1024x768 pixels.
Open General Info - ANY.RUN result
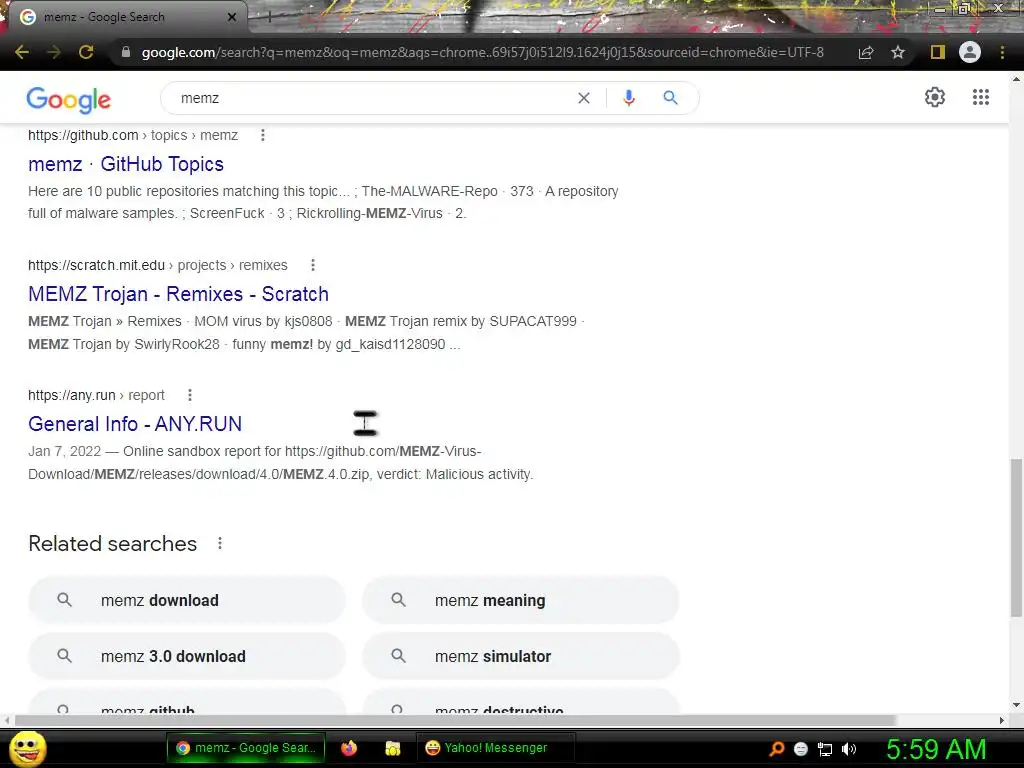click(135, 424)
